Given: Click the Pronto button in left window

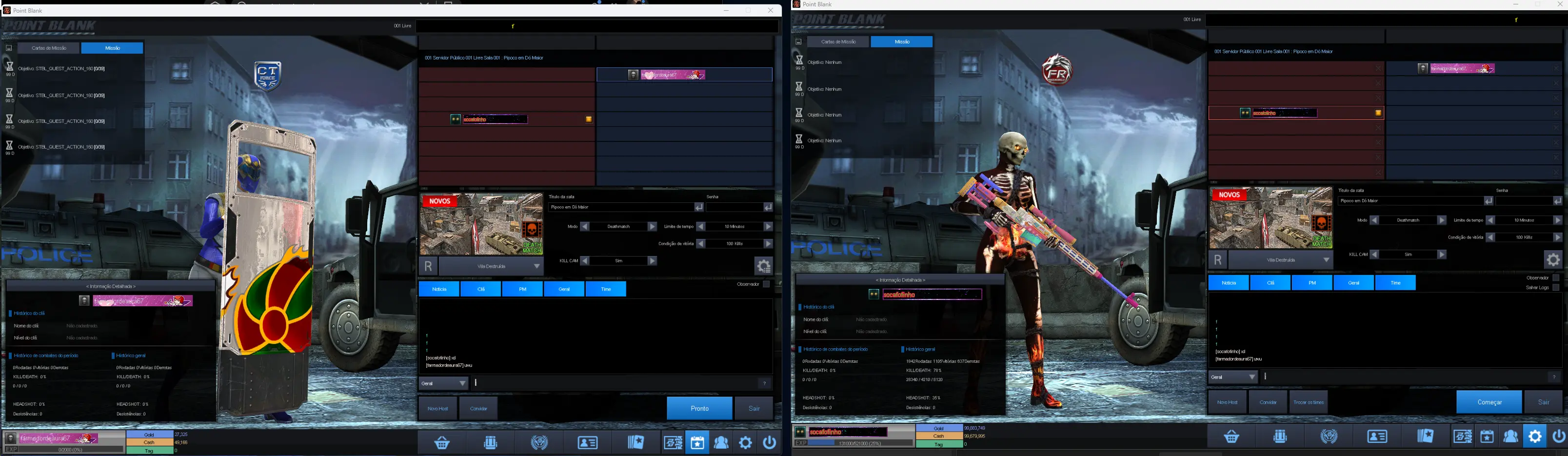Looking at the screenshot, I should 699,409.
